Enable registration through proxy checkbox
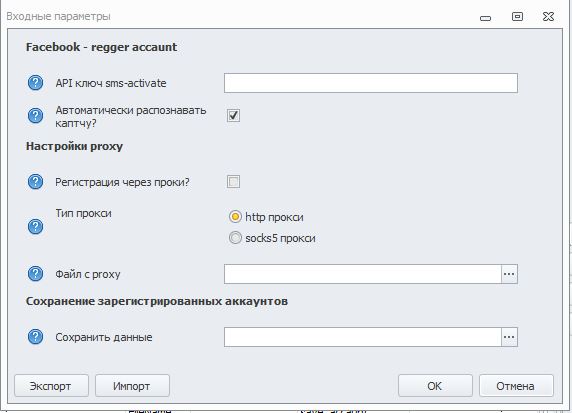Screen dimensions: 572x413 [233, 181]
